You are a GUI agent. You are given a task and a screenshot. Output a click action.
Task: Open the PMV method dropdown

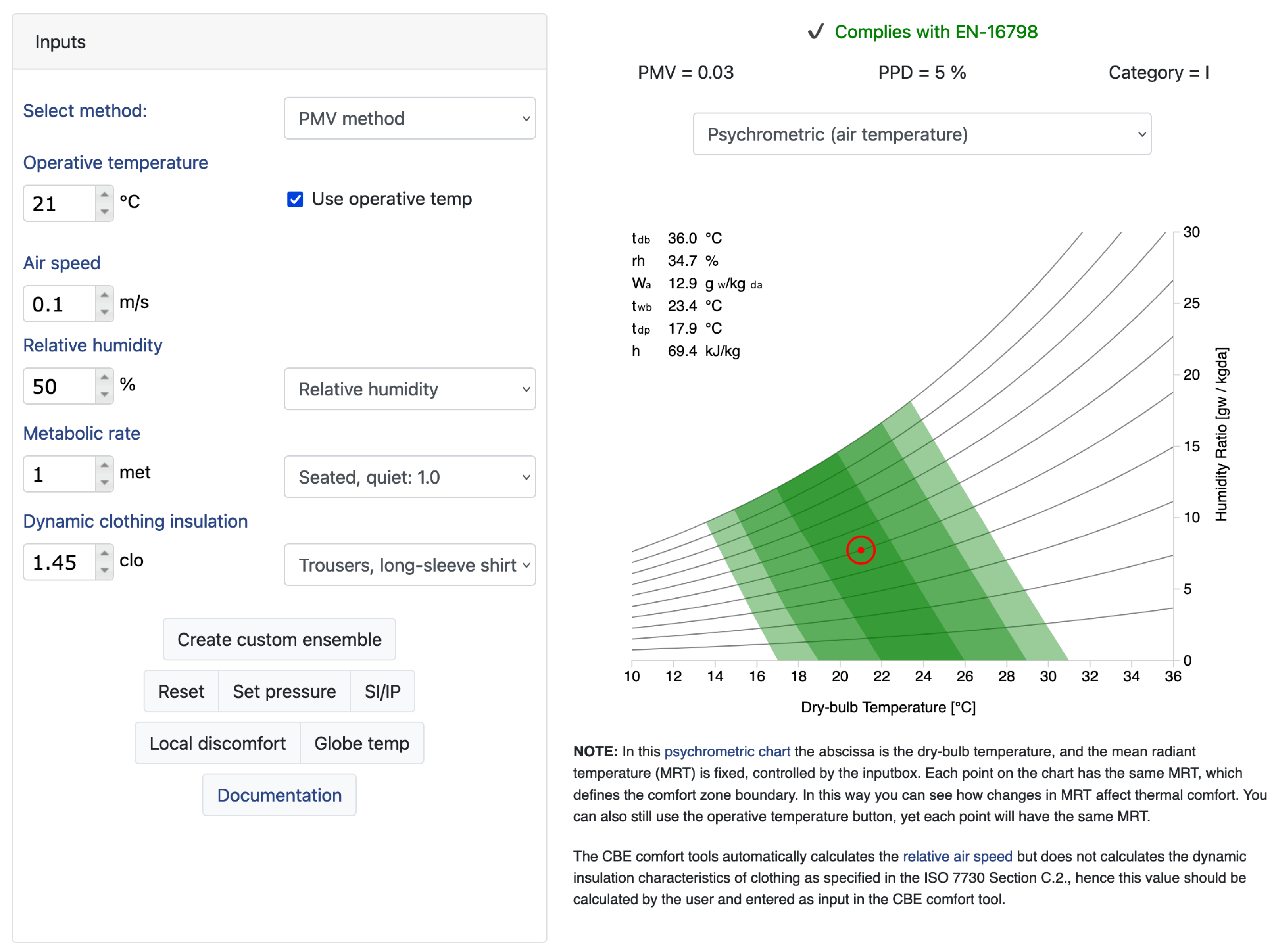click(x=409, y=119)
